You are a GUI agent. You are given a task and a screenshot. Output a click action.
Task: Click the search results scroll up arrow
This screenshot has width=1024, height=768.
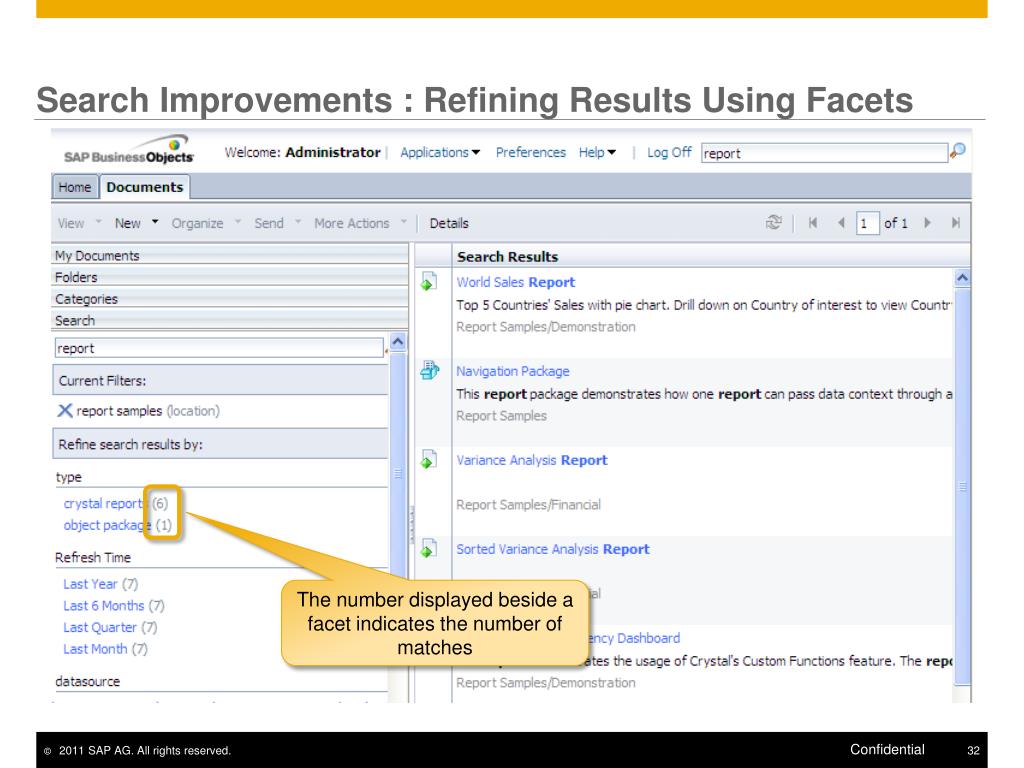pos(962,278)
